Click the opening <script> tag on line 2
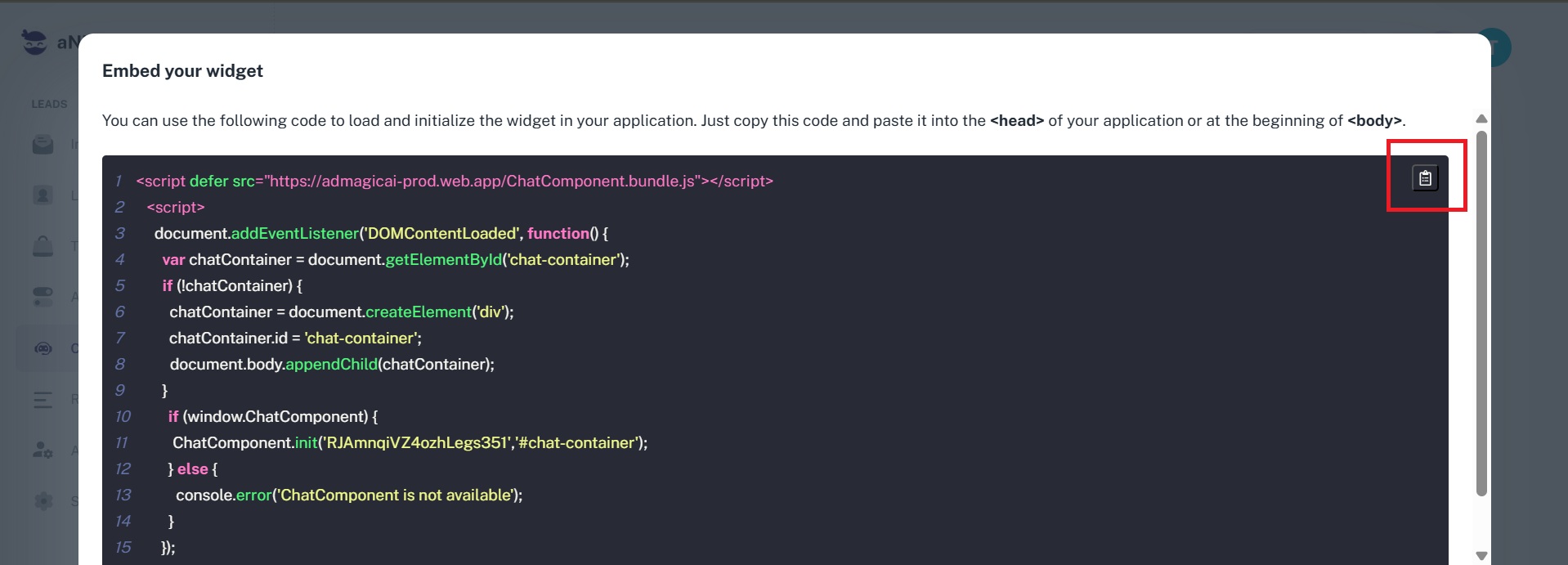This screenshot has height=565, width=1568. pyautogui.click(x=176, y=208)
